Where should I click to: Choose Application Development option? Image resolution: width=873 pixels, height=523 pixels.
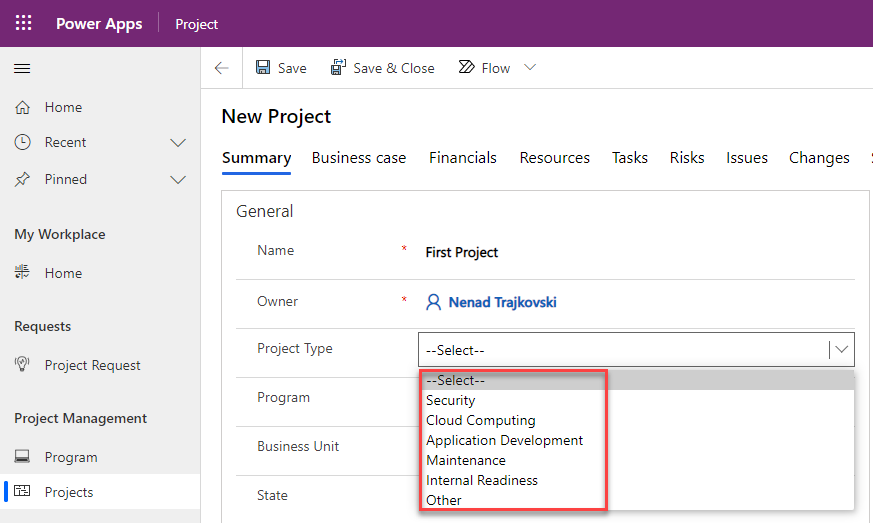pyautogui.click(x=504, y=441)
